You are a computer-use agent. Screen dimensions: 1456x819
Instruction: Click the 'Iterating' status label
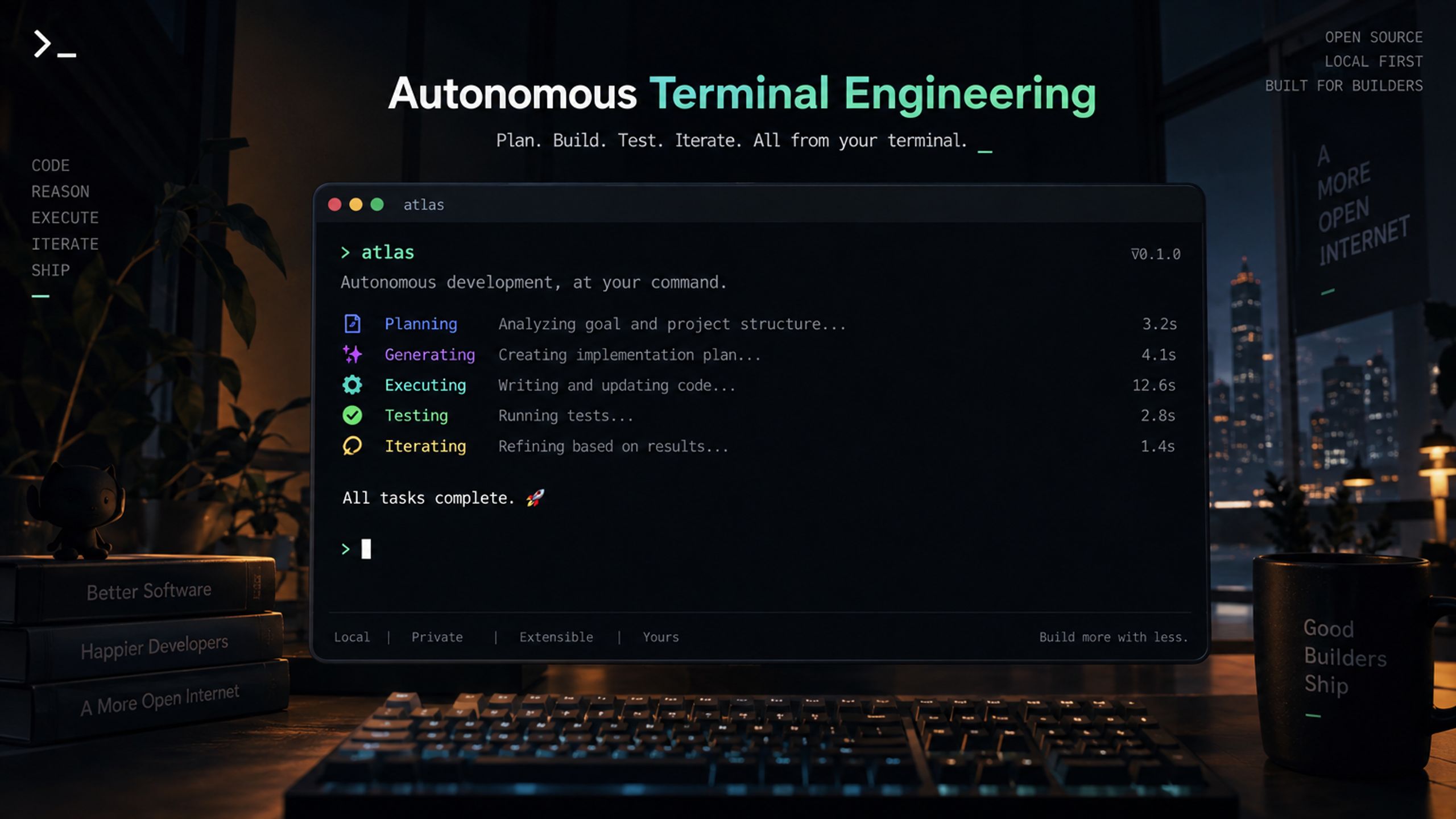coord(425,446)
